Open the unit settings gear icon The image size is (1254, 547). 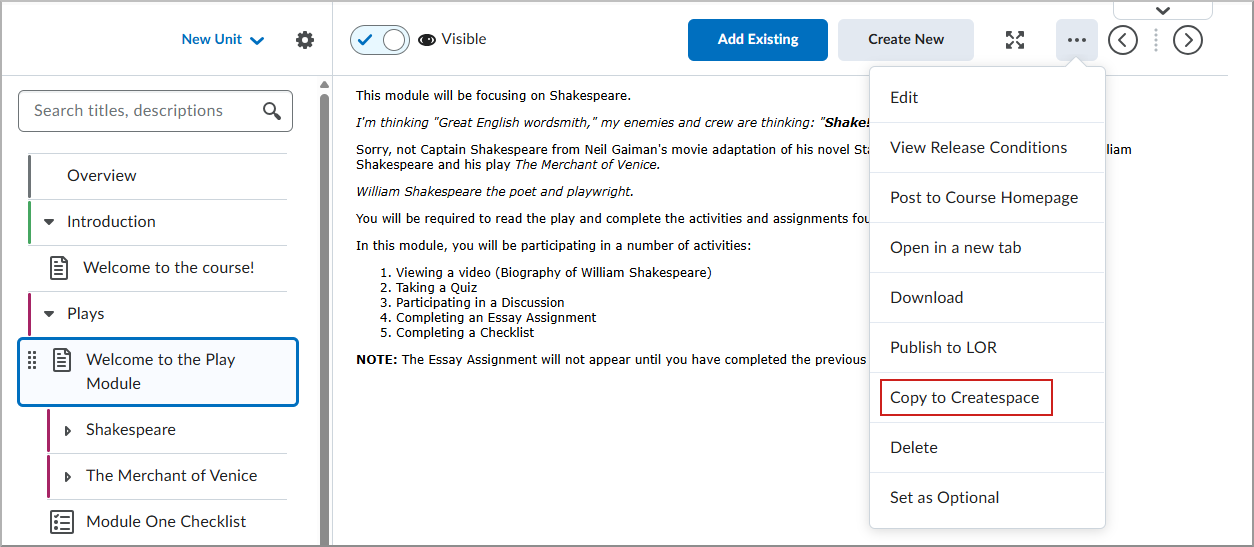point(305,40)
